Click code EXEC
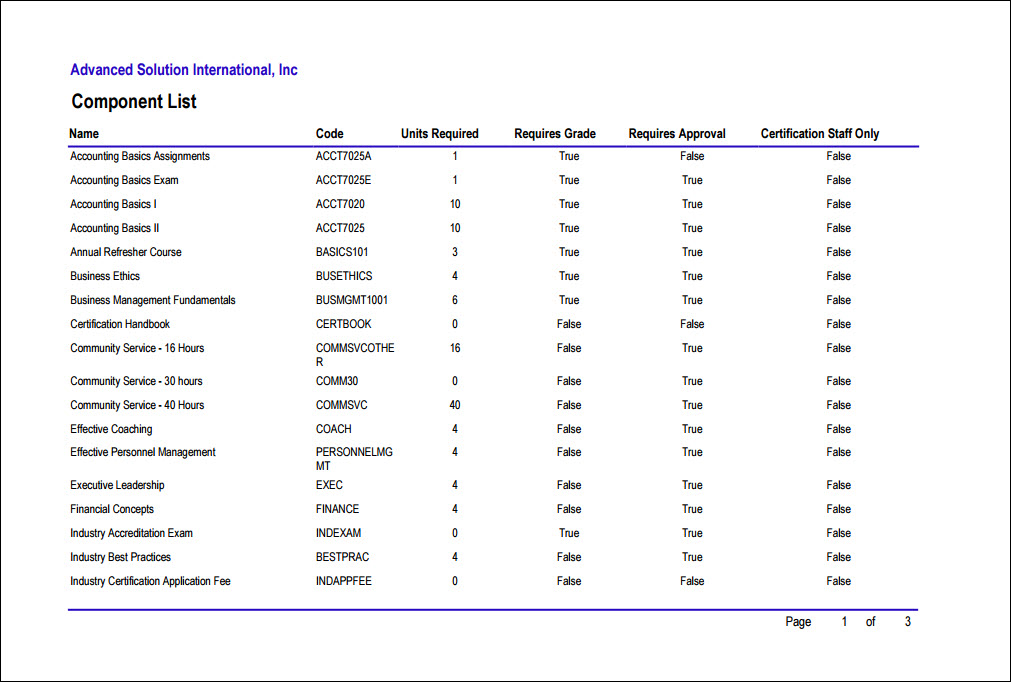Viewport: 1011px width, 682px height. point(329,485)
